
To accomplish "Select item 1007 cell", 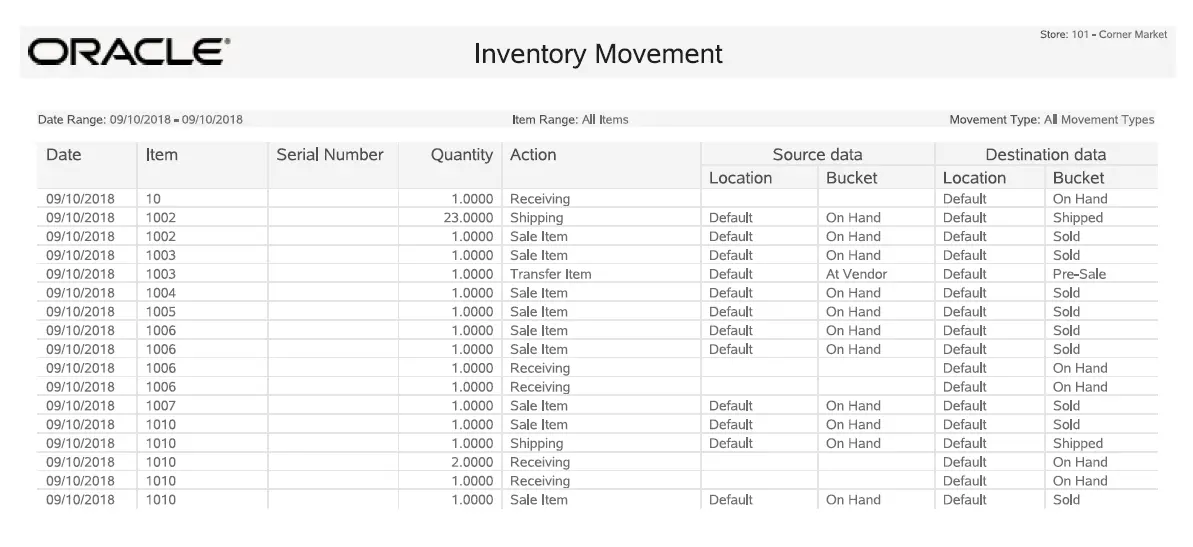I will [x=161, y=405].
